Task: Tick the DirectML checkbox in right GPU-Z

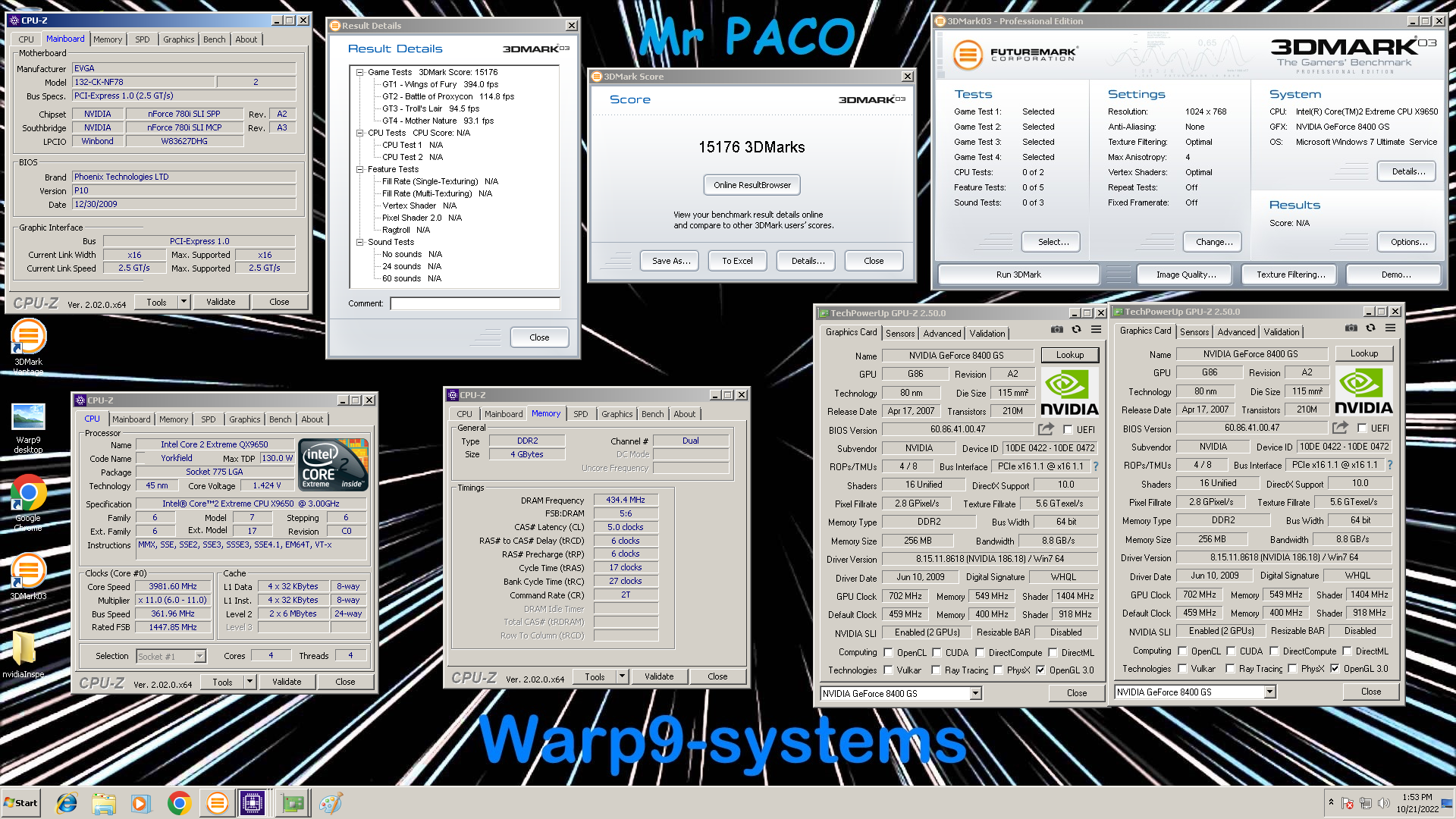Action: [1347, 651]
